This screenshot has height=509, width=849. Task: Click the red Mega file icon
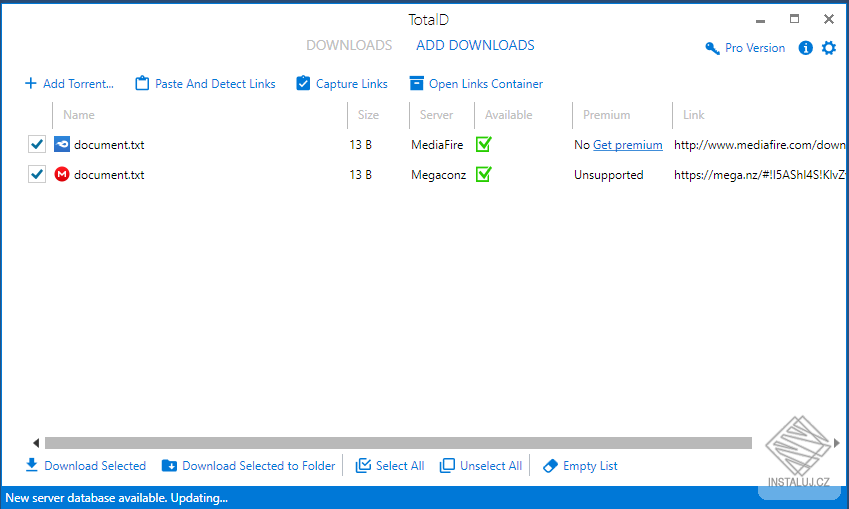pos(62,174)
